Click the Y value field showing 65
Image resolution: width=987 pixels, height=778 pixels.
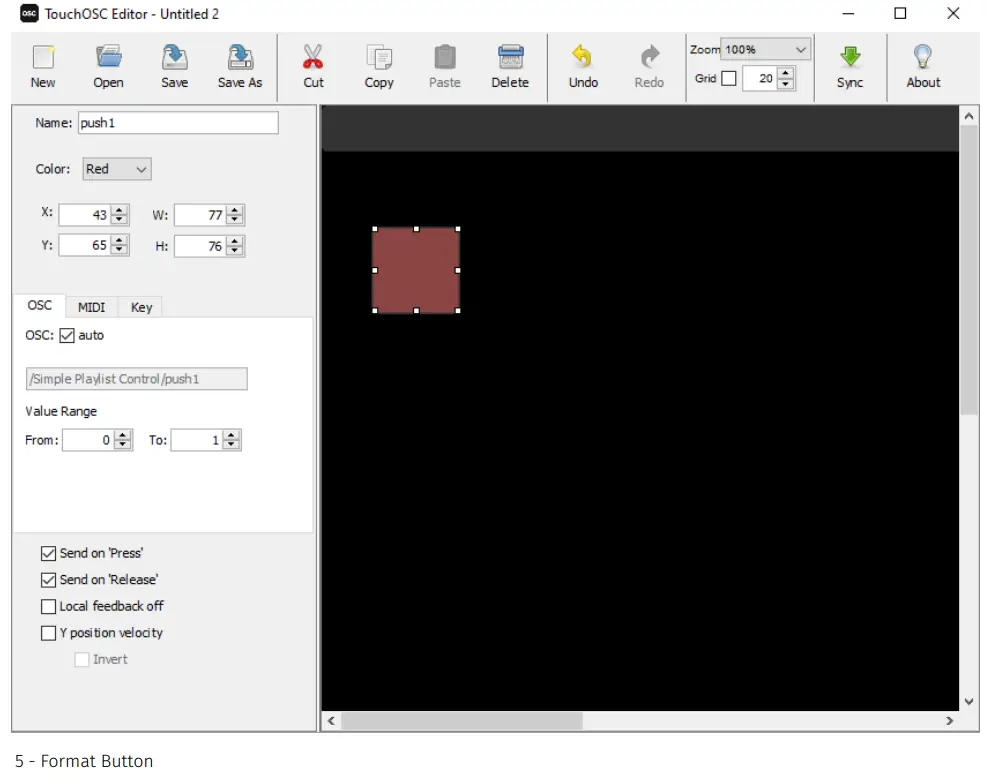(x=85, y=245)
